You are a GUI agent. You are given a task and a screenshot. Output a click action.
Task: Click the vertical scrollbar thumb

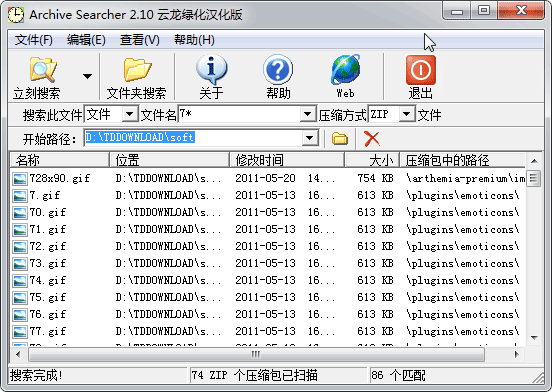pyautogui.click(x=534, y=178)
